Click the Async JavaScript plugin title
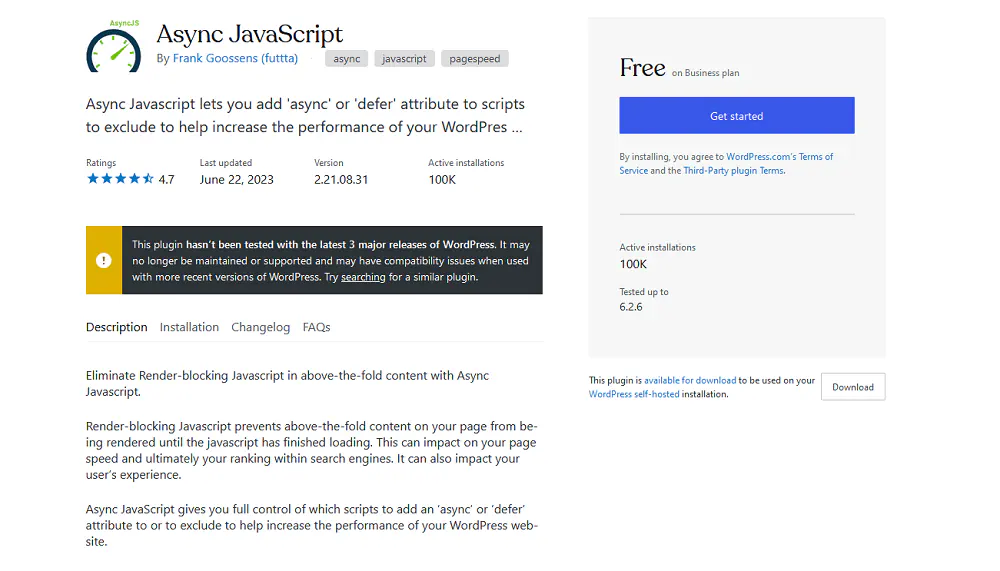This screenshot has height=571, width=1000. pos(249,34)
